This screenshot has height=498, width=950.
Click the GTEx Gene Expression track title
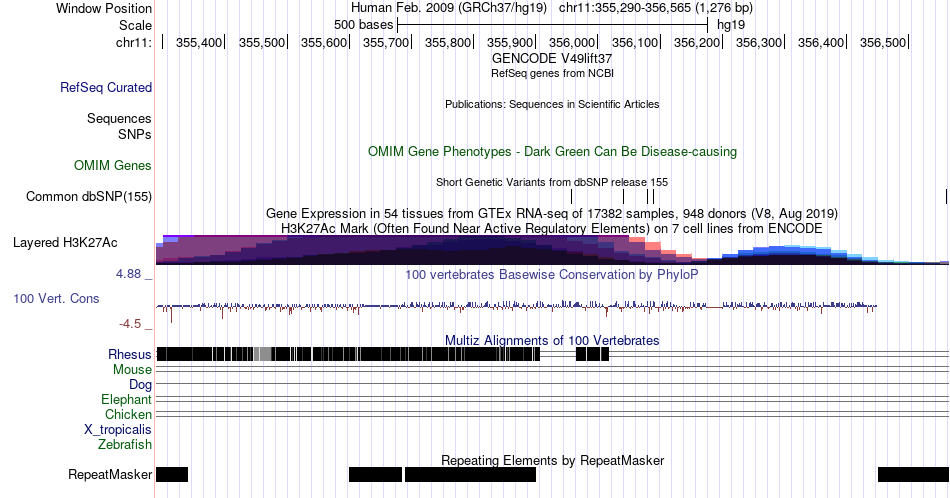point(552,213)
